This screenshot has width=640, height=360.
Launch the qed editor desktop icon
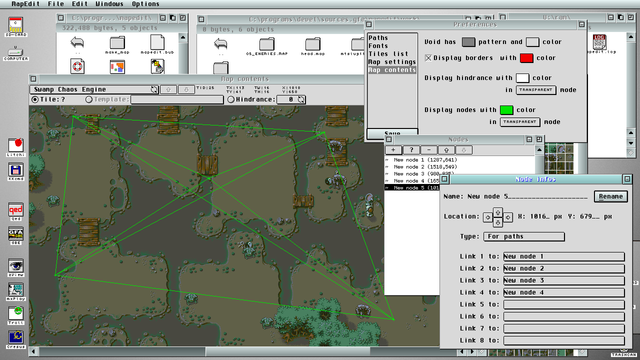(x=16, y=211)
